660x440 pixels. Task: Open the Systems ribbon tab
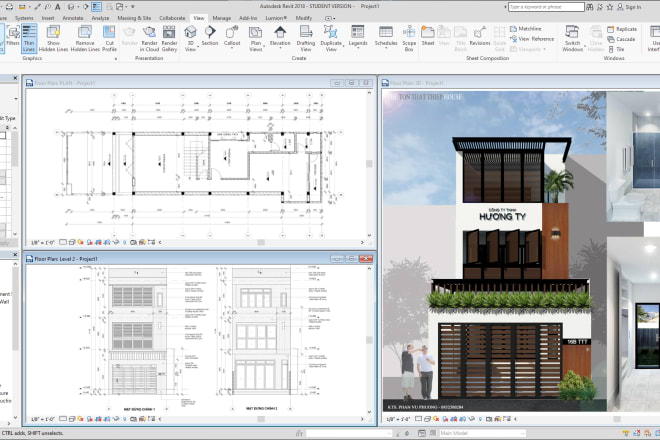tap(24, 18)
